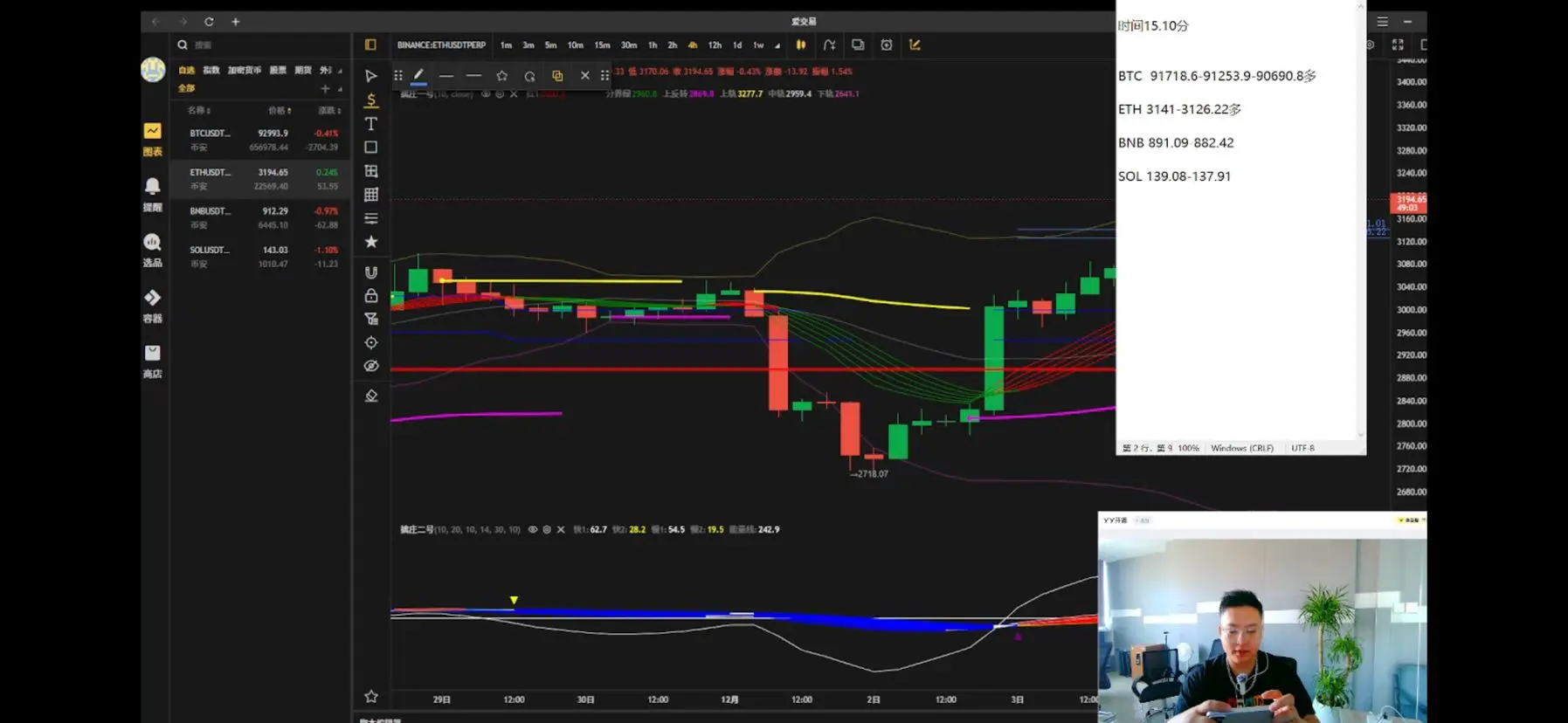Click the yellow copy icon in floating toolbar
The width and height of the screenshot is (1568, 723).
coord(556,76)
